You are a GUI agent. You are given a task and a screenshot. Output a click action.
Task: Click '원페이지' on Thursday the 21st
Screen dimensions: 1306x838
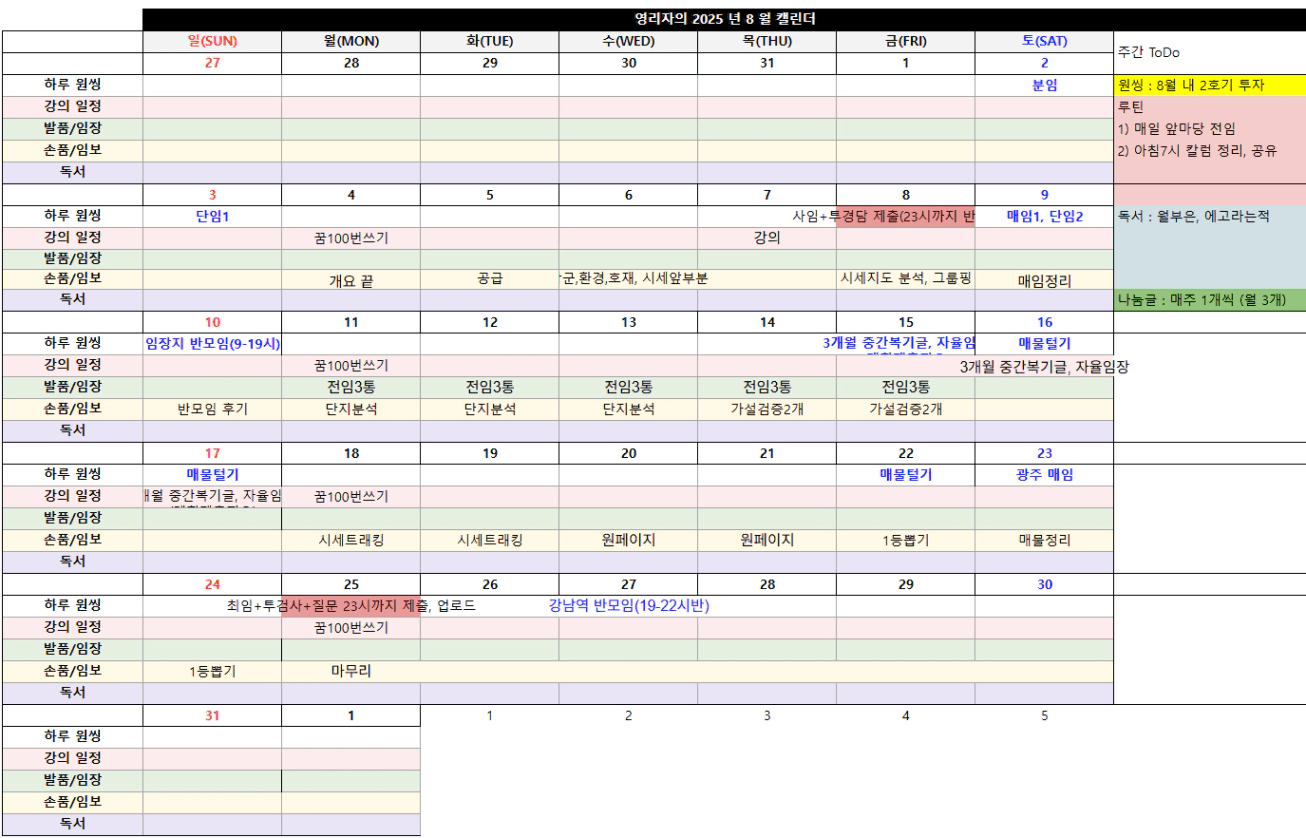coord(767,540)
